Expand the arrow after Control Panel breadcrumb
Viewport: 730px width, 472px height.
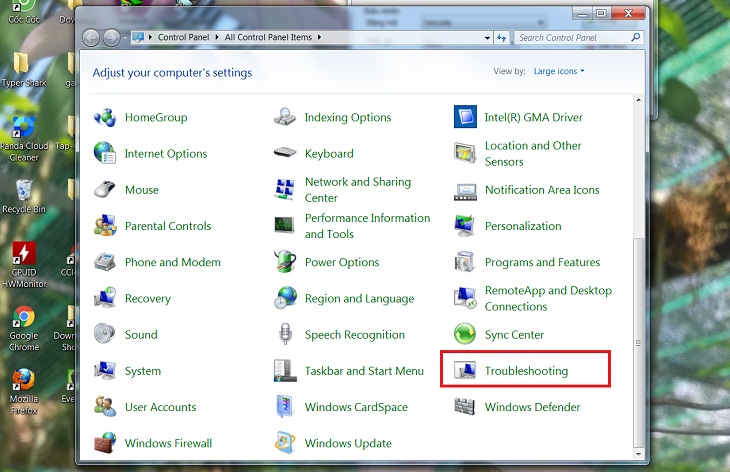[218, 38]
